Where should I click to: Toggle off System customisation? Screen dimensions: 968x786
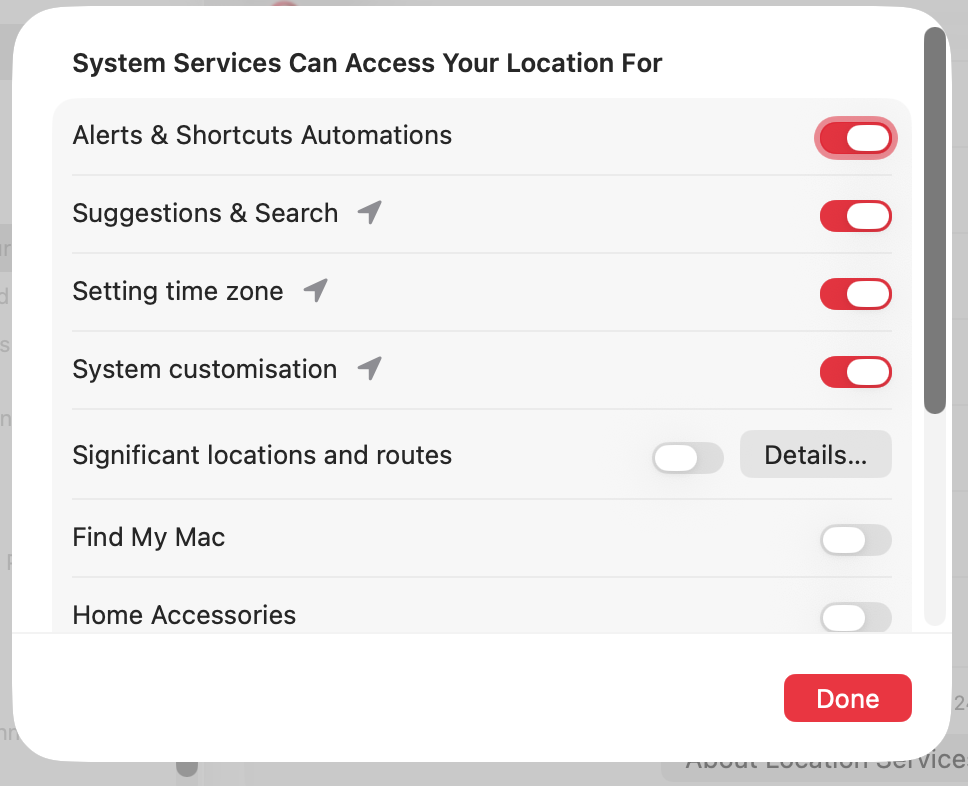856,372
